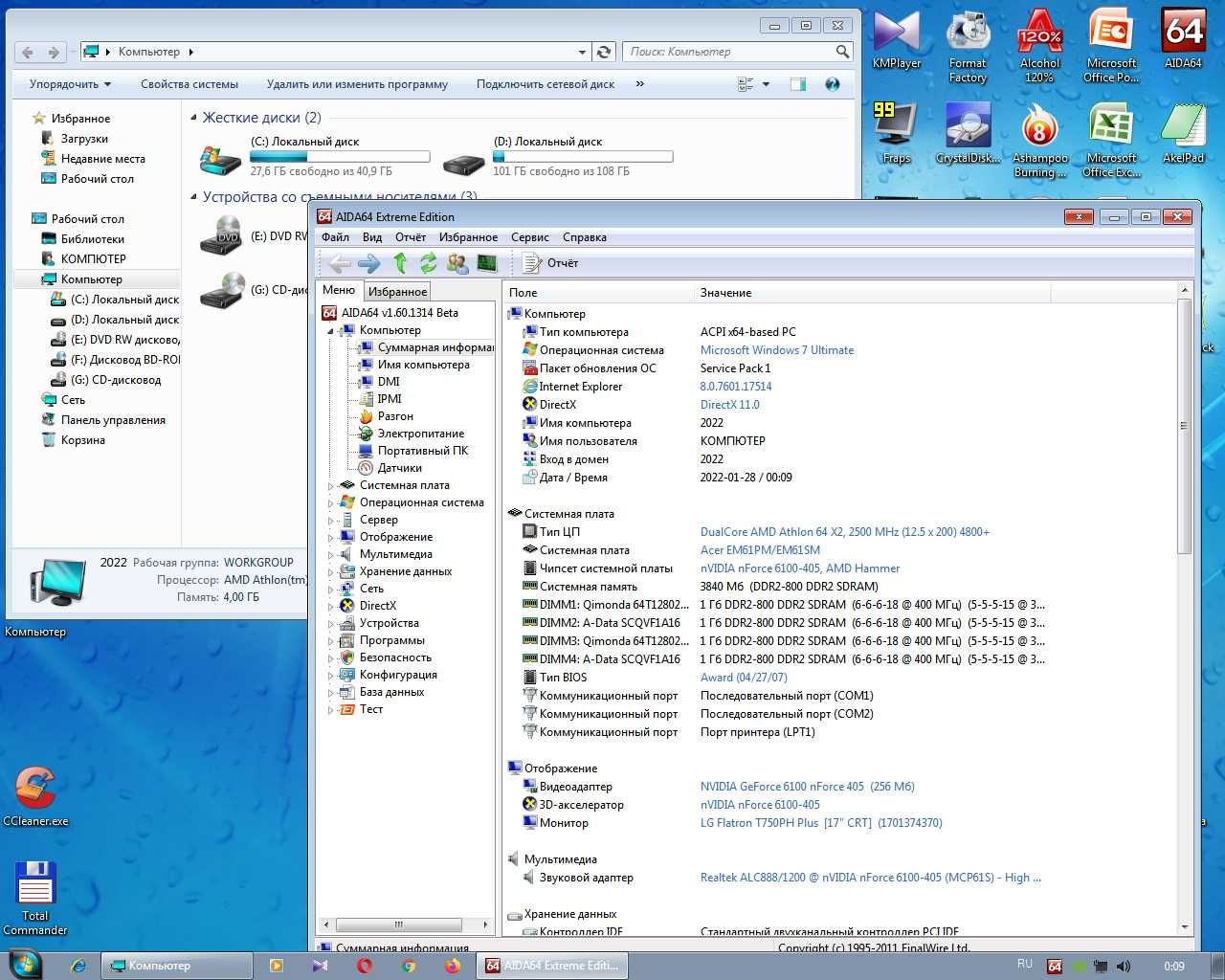Click the vertical scrollbar in AIDA64 details pane
1225x980 pixels.
coord(1184,425)
